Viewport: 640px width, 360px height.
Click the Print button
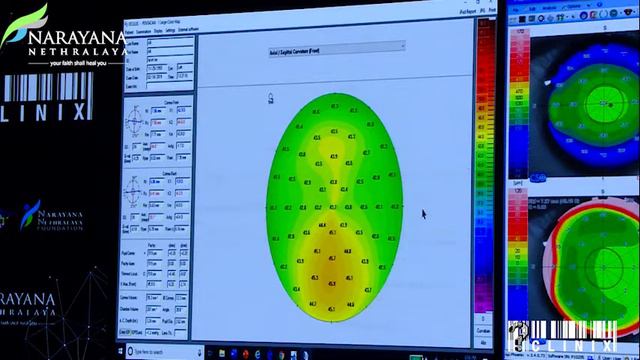(492, 10)
